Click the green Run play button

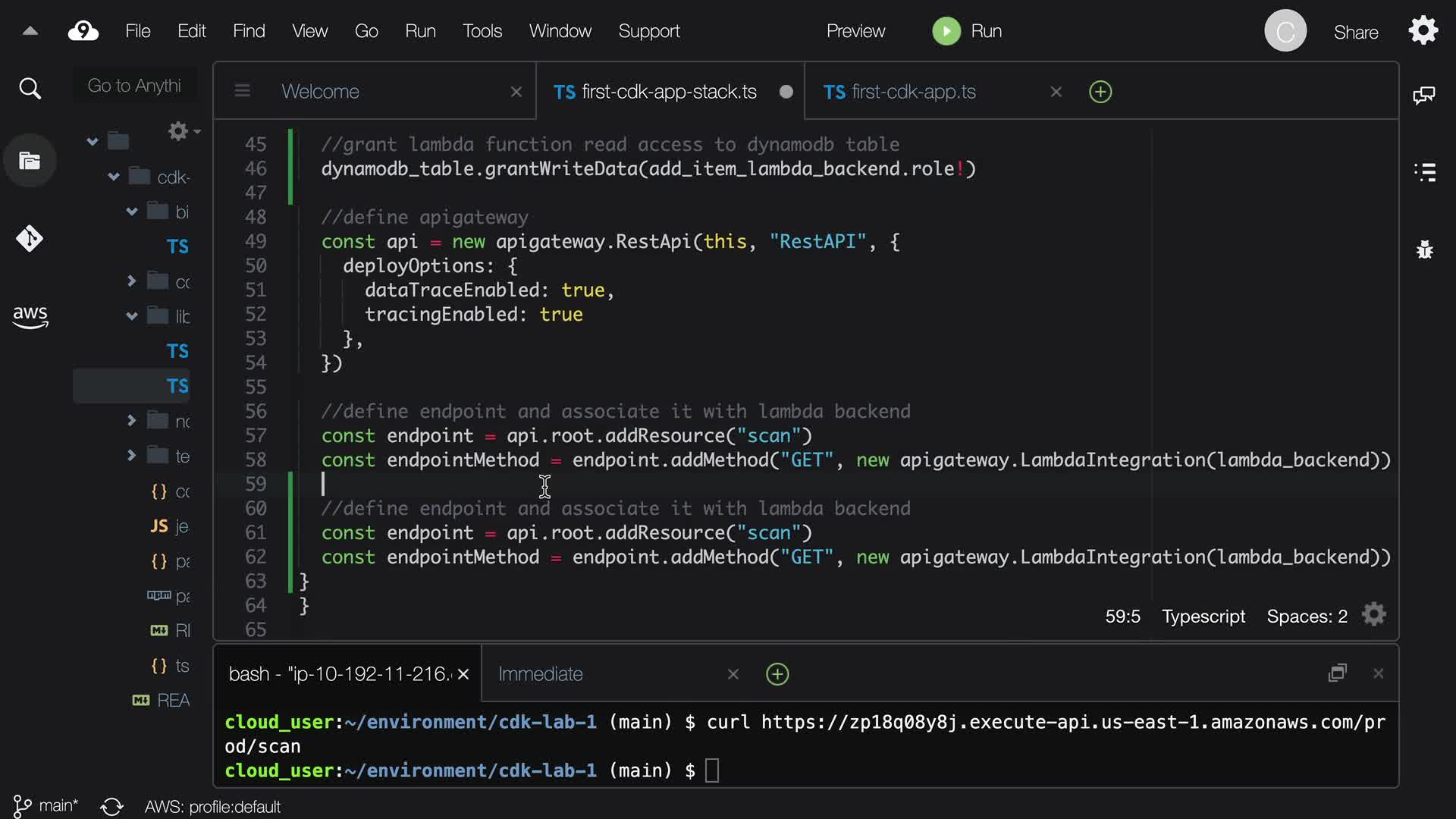[946, 31]
